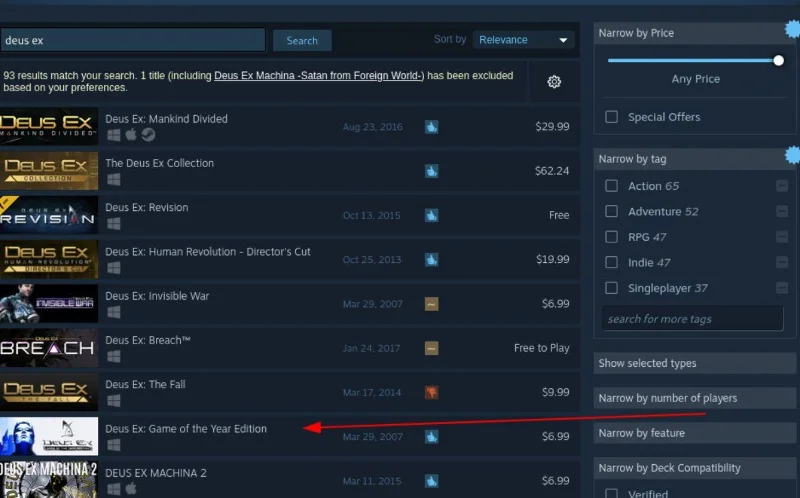This screenshot has height=498, width=800.
Task: Click The Deus Ex Collection thumbnail
Action: pyautogui.click(x=49, y=171)
